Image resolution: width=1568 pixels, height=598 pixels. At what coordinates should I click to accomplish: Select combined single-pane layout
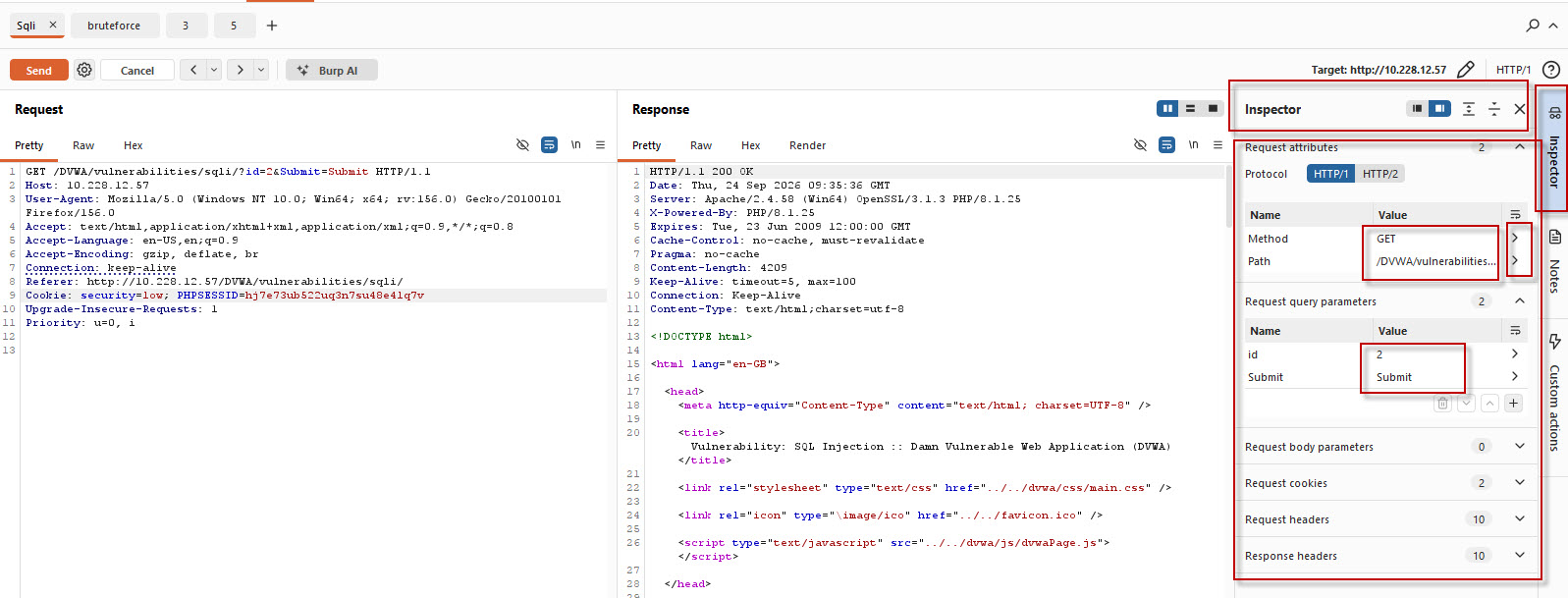(x=1213, y=109)
